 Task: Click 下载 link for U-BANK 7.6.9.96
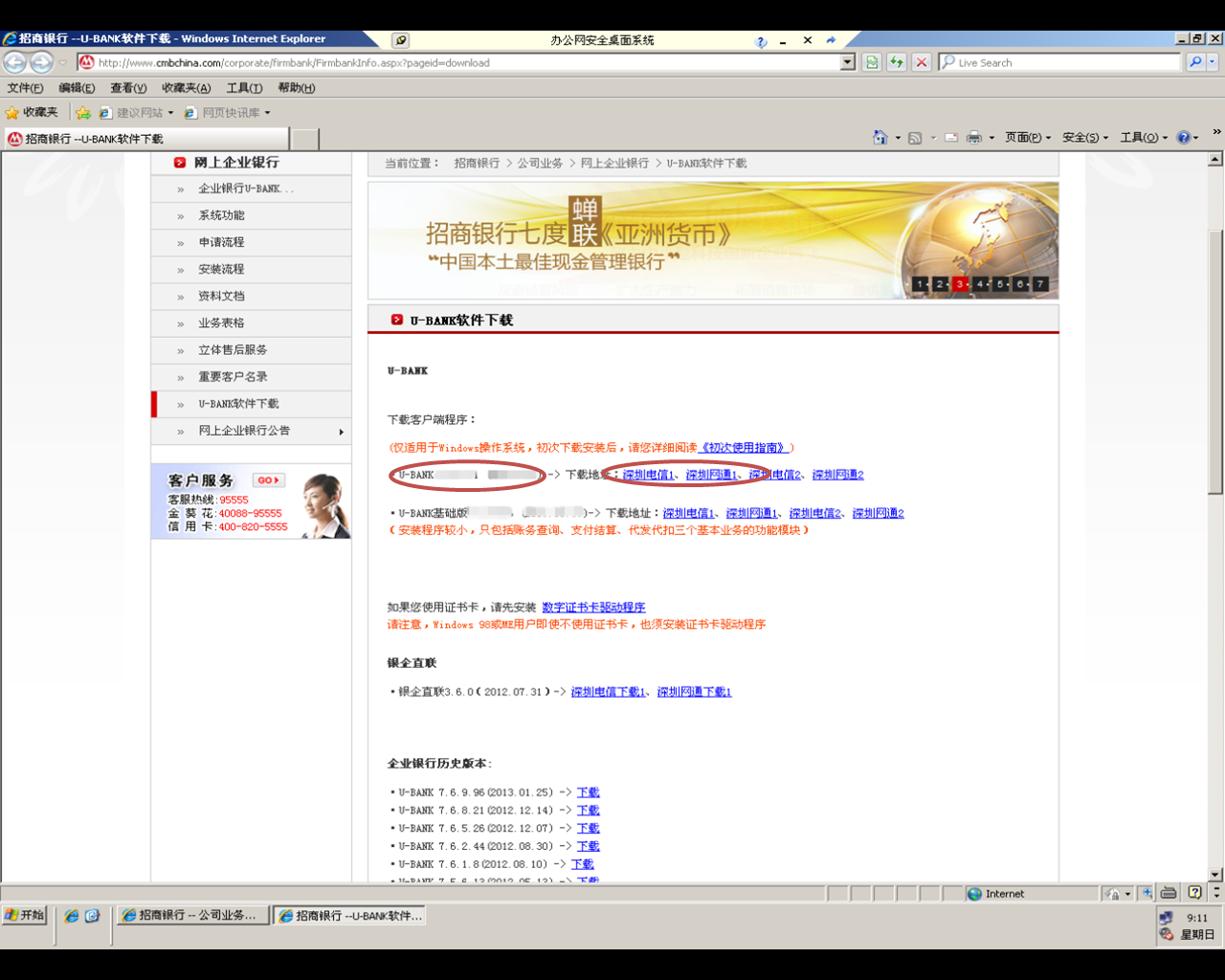pyautogui.click(x=588, y=792)
